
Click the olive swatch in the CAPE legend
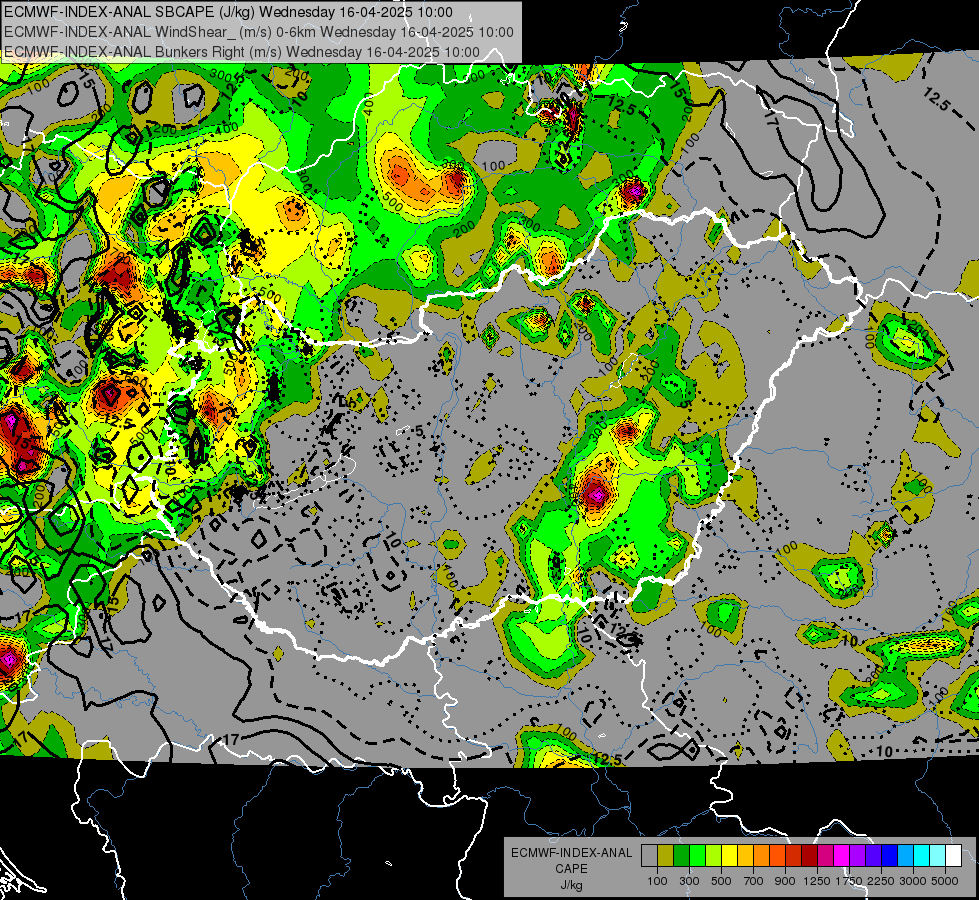coord(666,855)
